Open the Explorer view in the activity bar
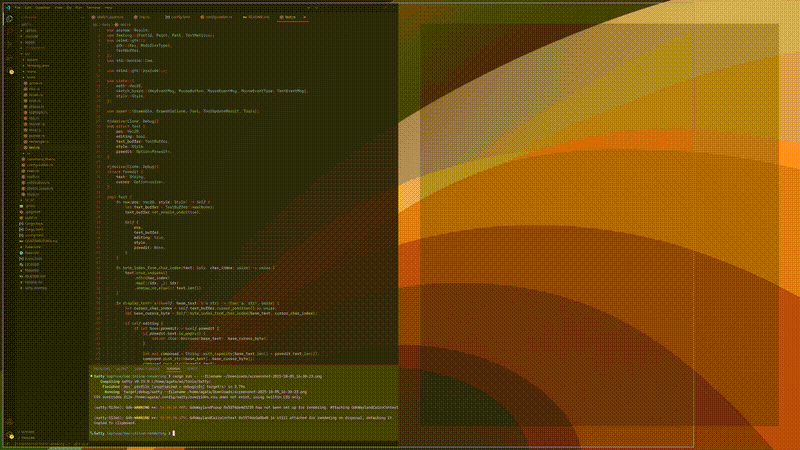Image resolution: width=800 pixels, height=450 pixels. point(9,19)
